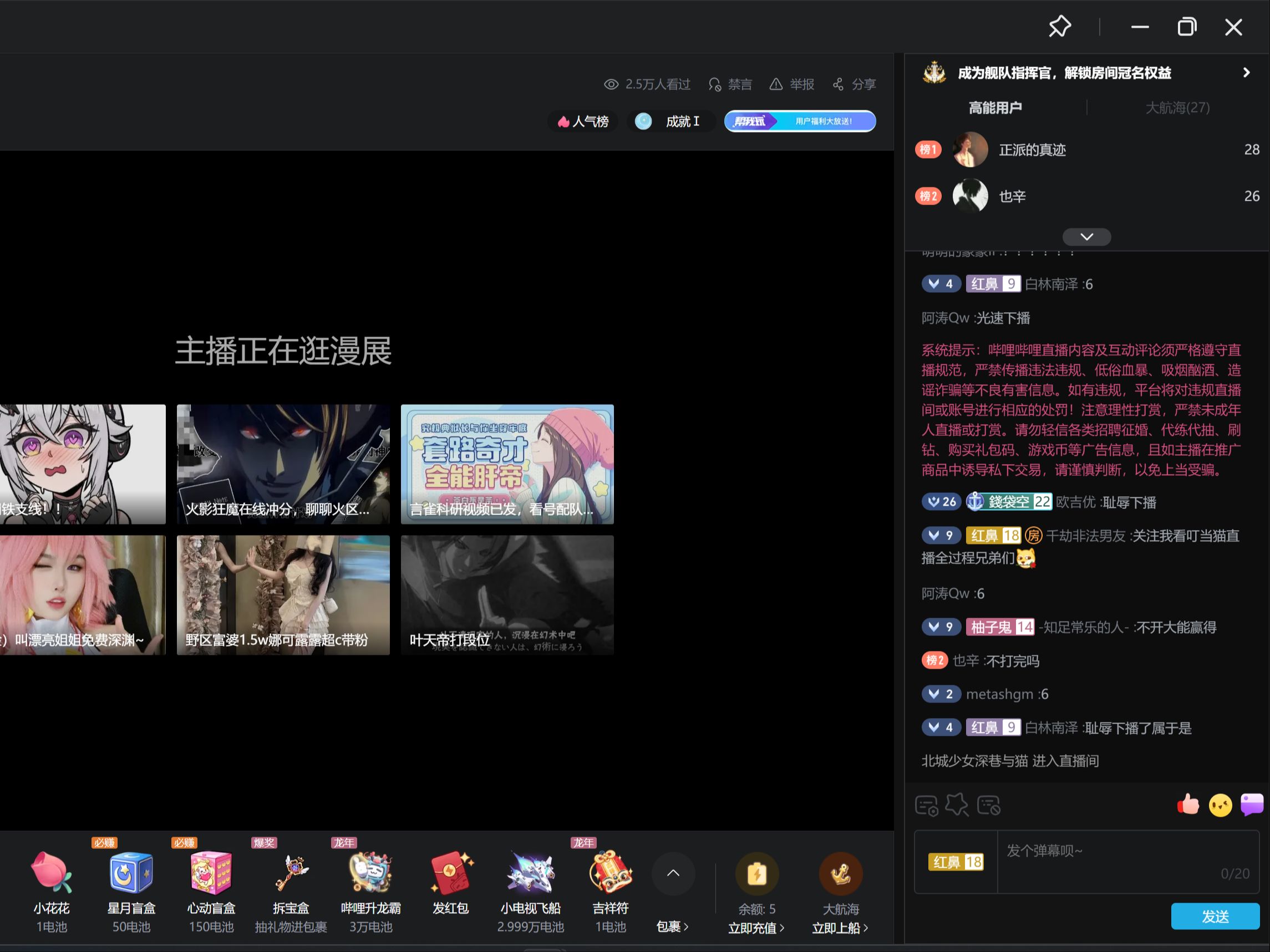Open the white-haired anime girl stream thumbnail
1270x952 pixels.
83,464
